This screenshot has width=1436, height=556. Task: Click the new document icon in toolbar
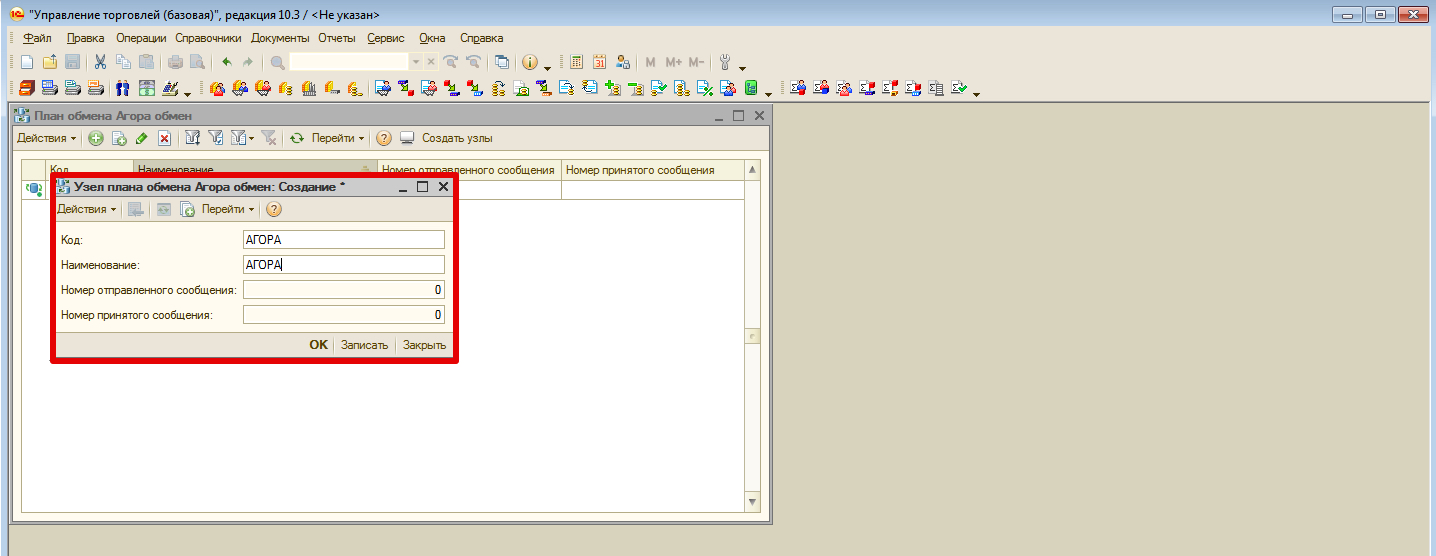click(x=27, y=62)
